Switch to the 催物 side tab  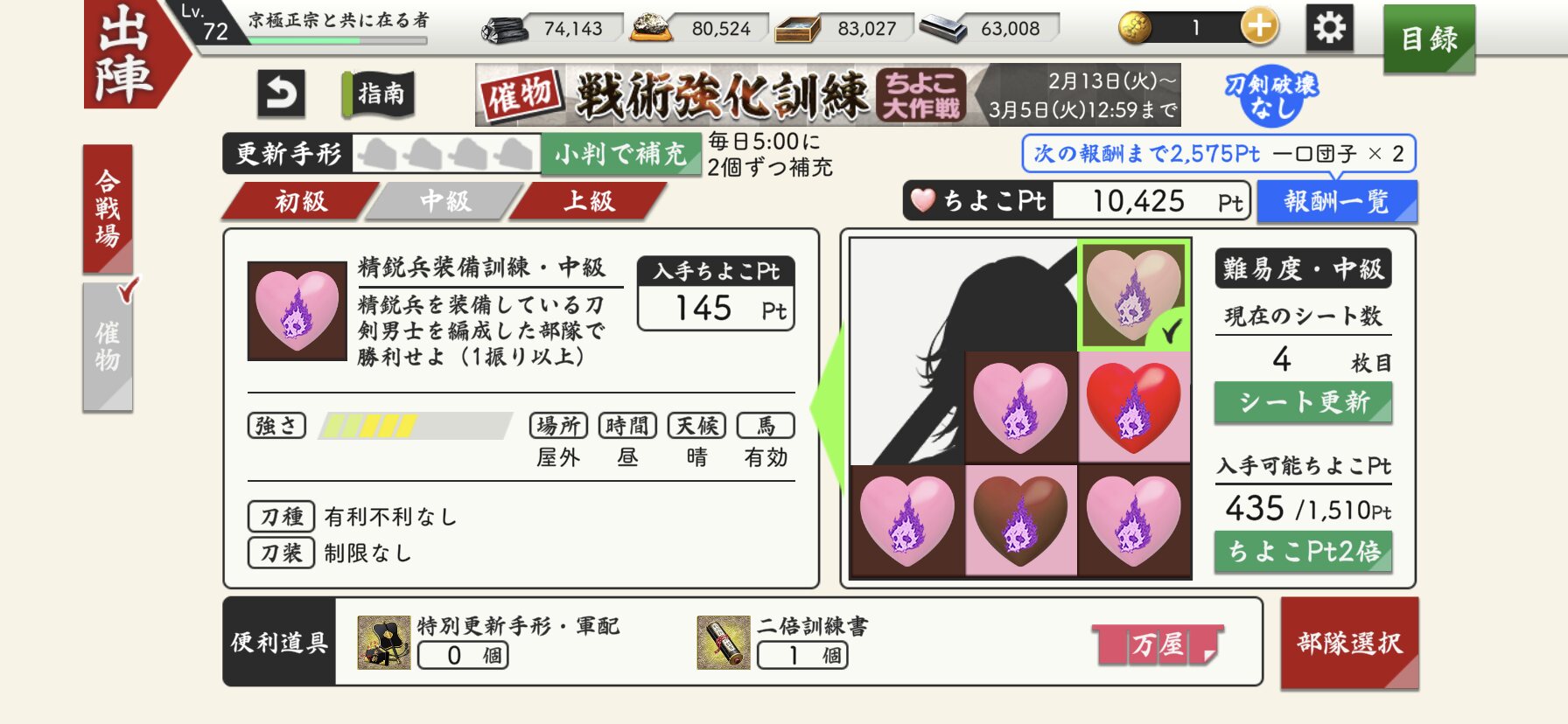(108, 346)
